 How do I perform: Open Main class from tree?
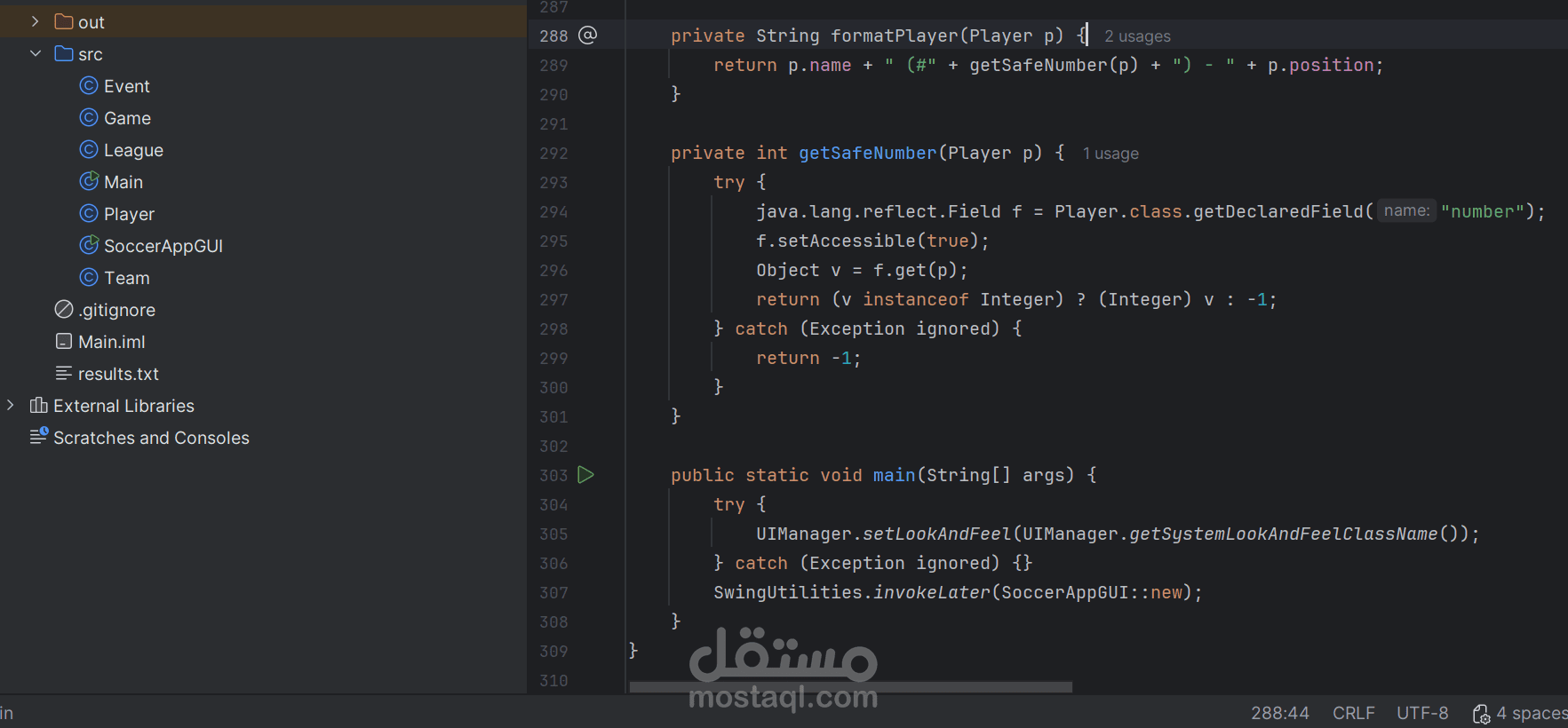pos(123,182)
